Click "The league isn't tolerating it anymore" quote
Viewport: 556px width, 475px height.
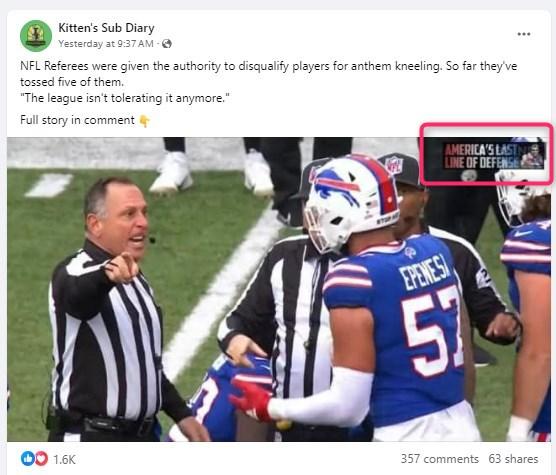[x=125, y=98]
